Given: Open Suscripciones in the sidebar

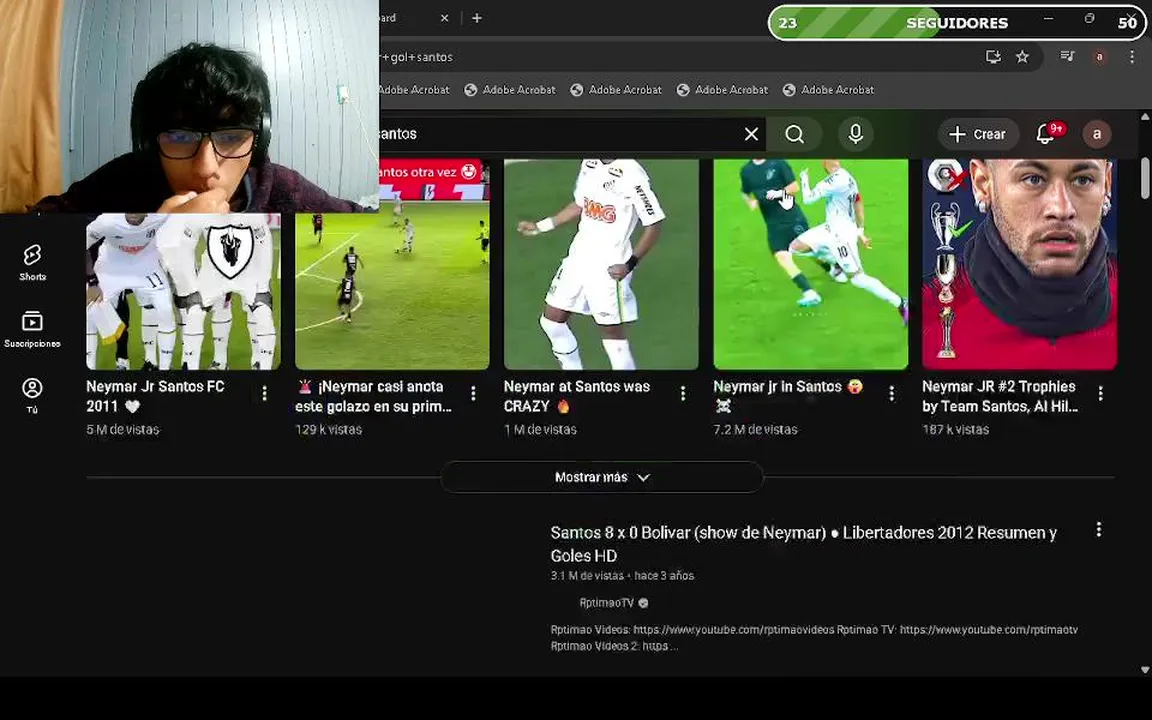Looking at the screenshot, I should tap(32, 328).
